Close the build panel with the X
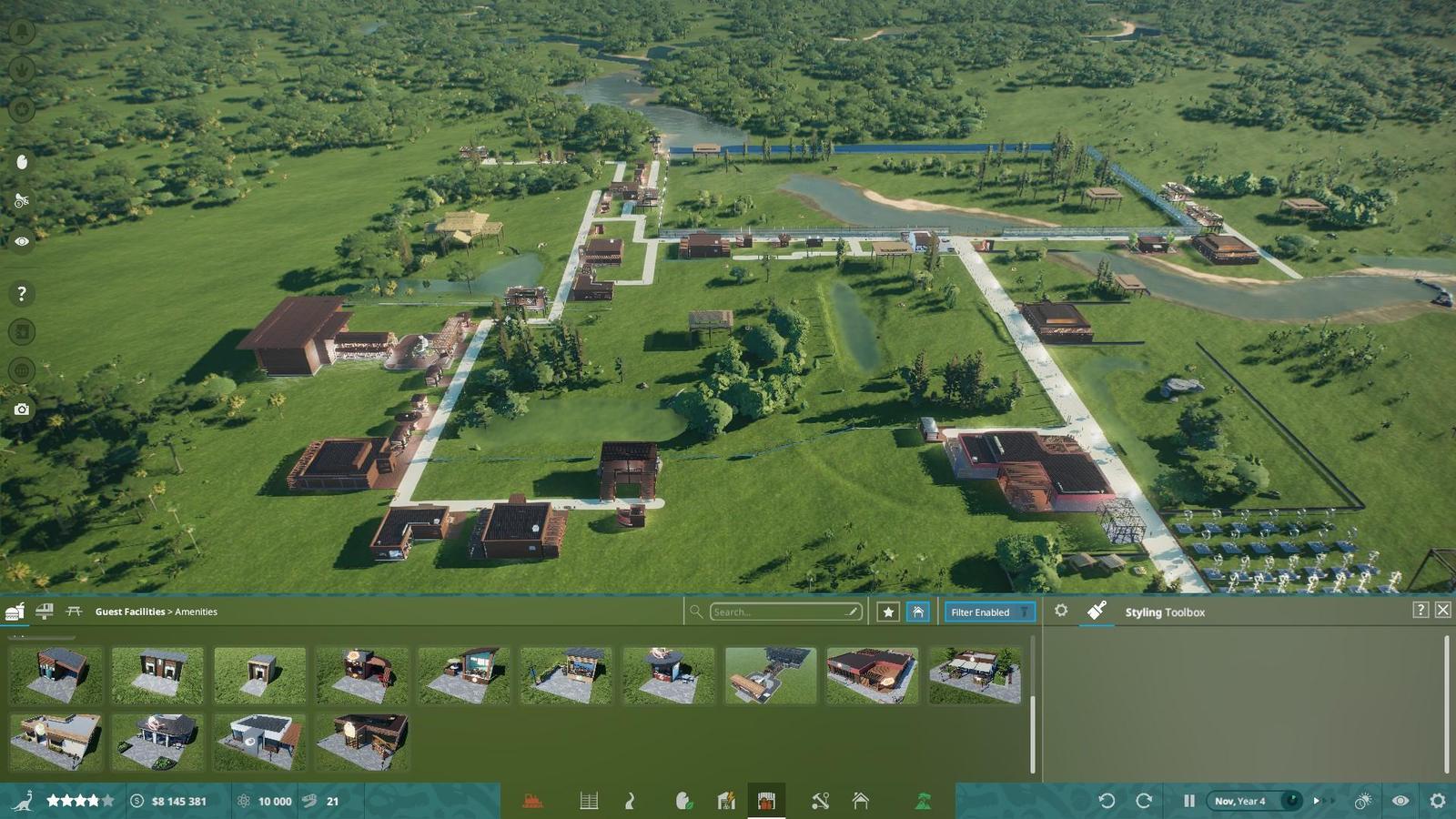Image resolution: width=1456 pixels, height=819 pixels. pyautogui.click(x=1443, y=611)
